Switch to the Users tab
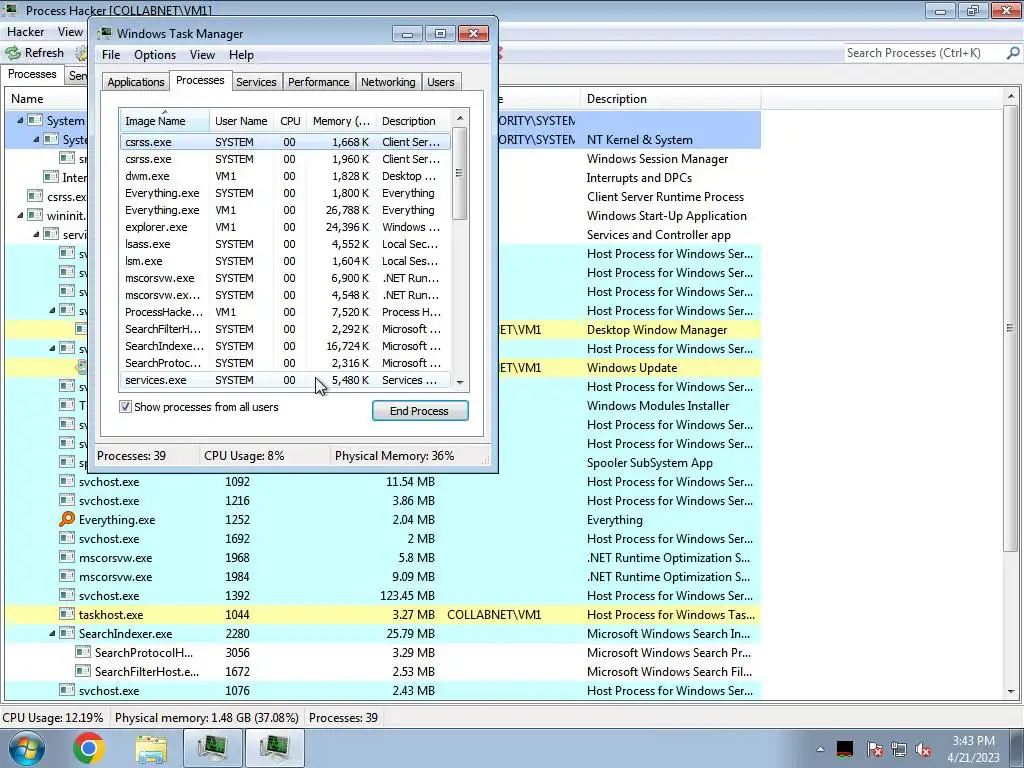 coord(441,82)
